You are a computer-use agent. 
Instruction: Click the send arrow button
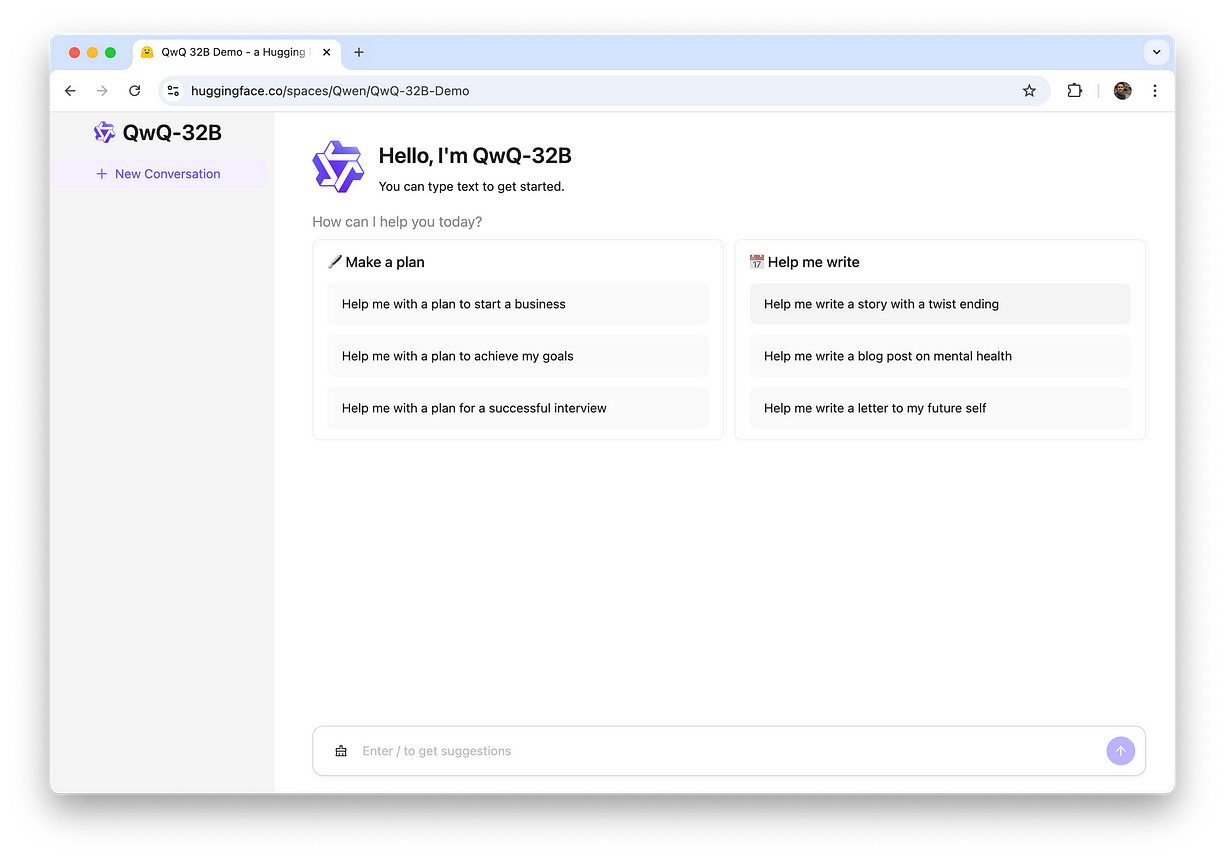(1120, 751)
